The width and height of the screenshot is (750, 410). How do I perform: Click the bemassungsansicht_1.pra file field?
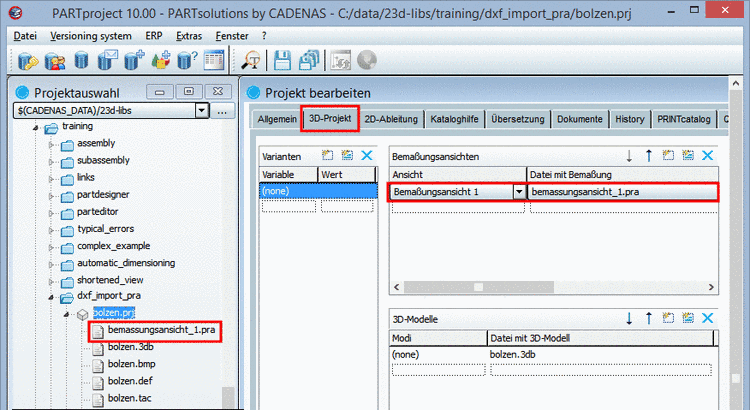623,192
